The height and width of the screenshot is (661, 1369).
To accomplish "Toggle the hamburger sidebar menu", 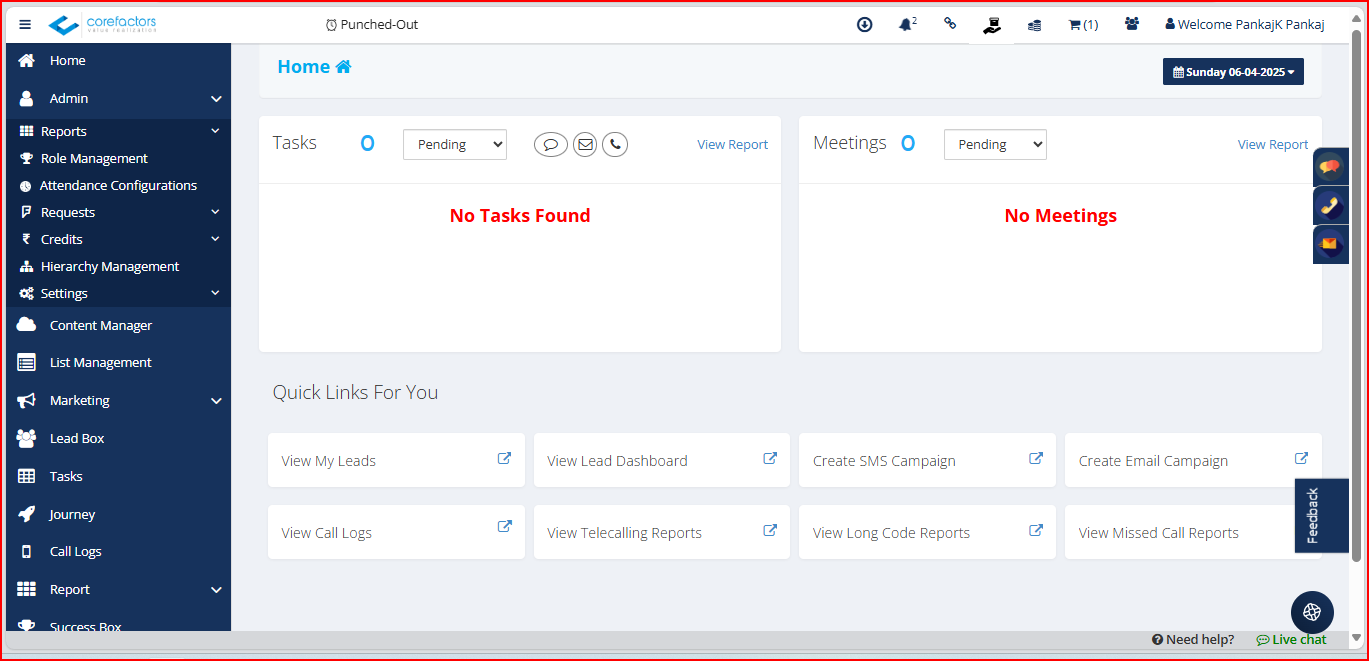I will click(x=25, y=25).
